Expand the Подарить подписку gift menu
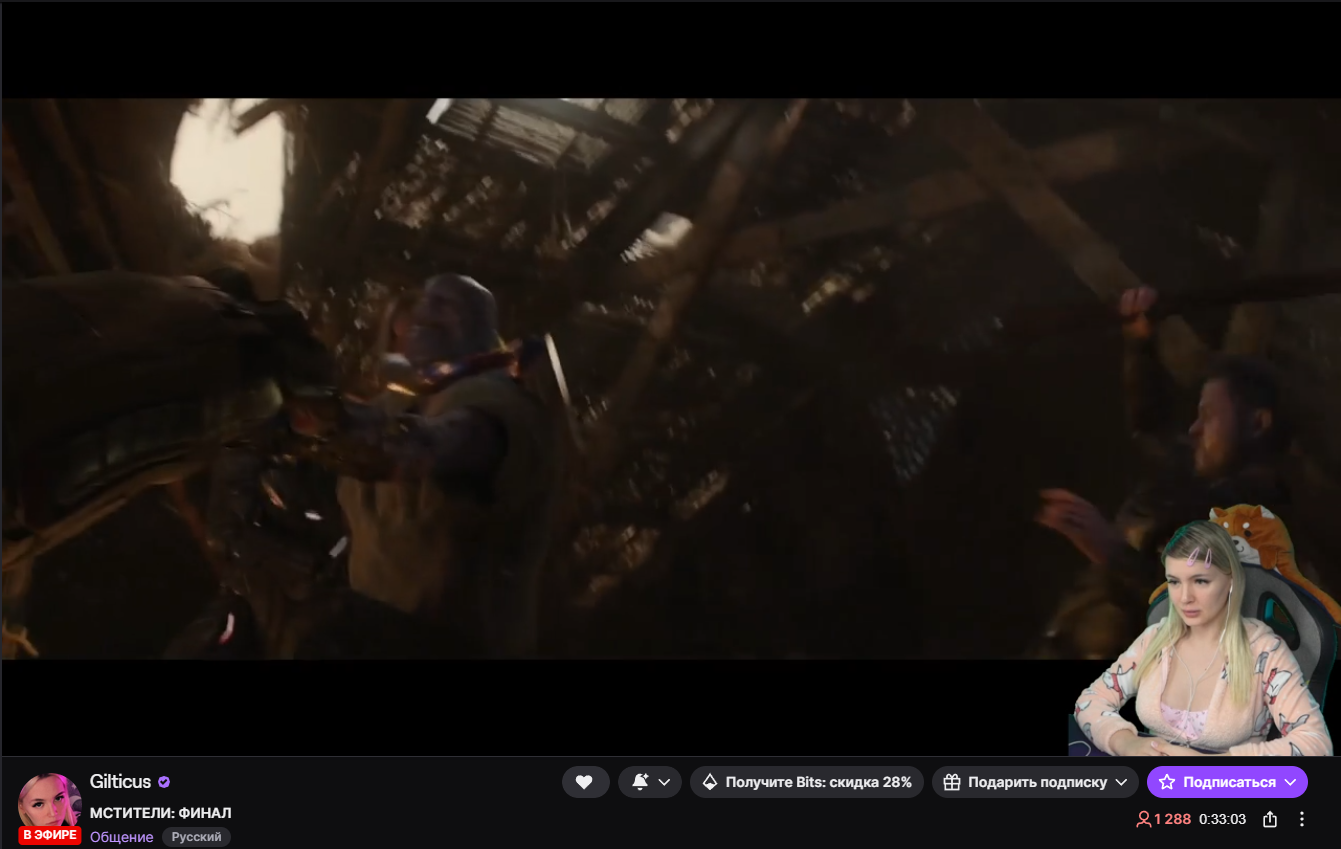 [1035, 782]
